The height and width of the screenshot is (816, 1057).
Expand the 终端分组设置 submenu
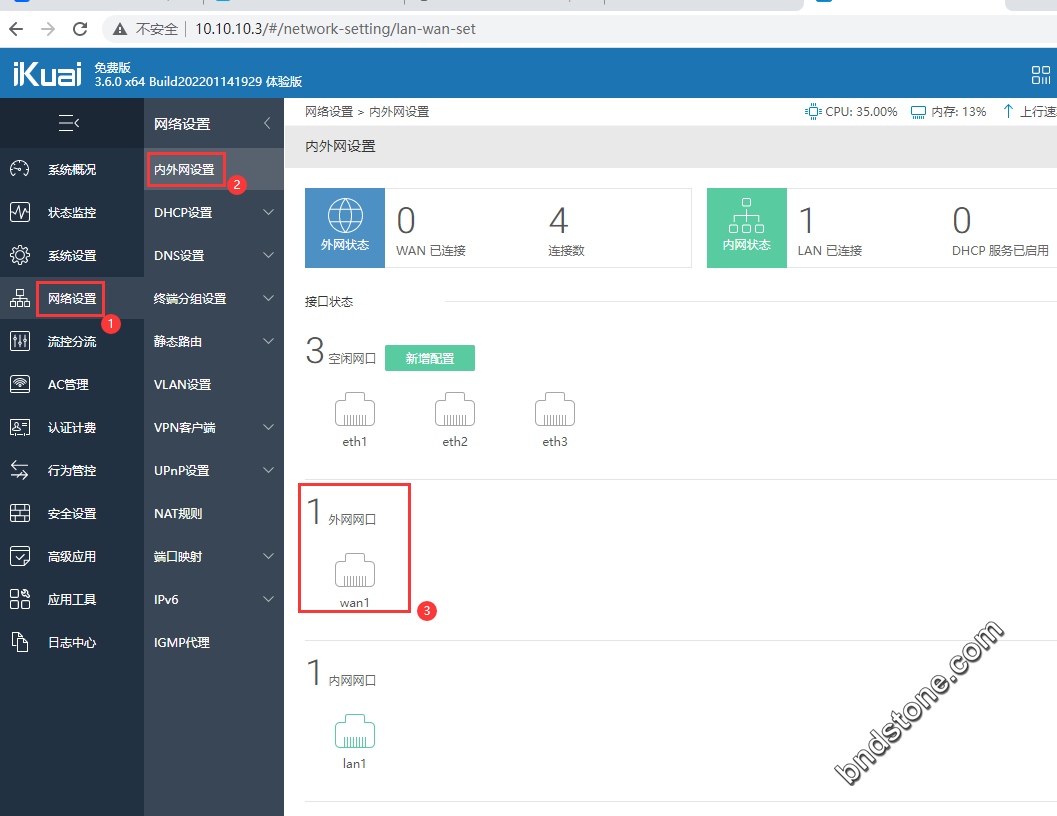tap(268, 298)
